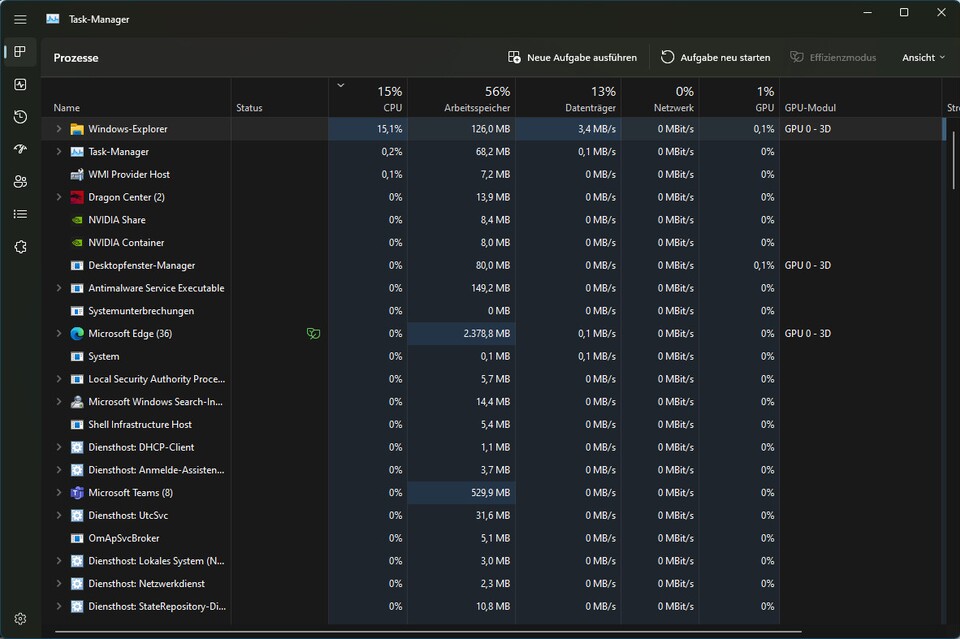This screenshot has width=960, height=639.
Task: Select the System process row
Action: 491,356
